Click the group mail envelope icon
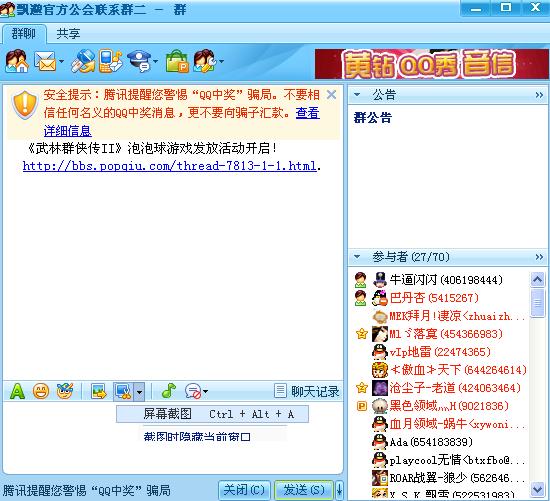This screenshot has height=501, width=550. pos(45,61)
